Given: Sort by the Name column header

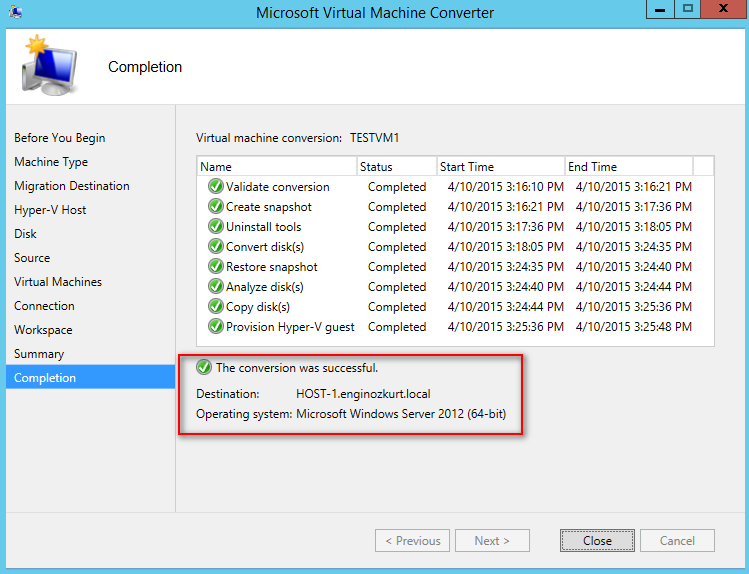Looking at the screenshot, I should (277, 166).
